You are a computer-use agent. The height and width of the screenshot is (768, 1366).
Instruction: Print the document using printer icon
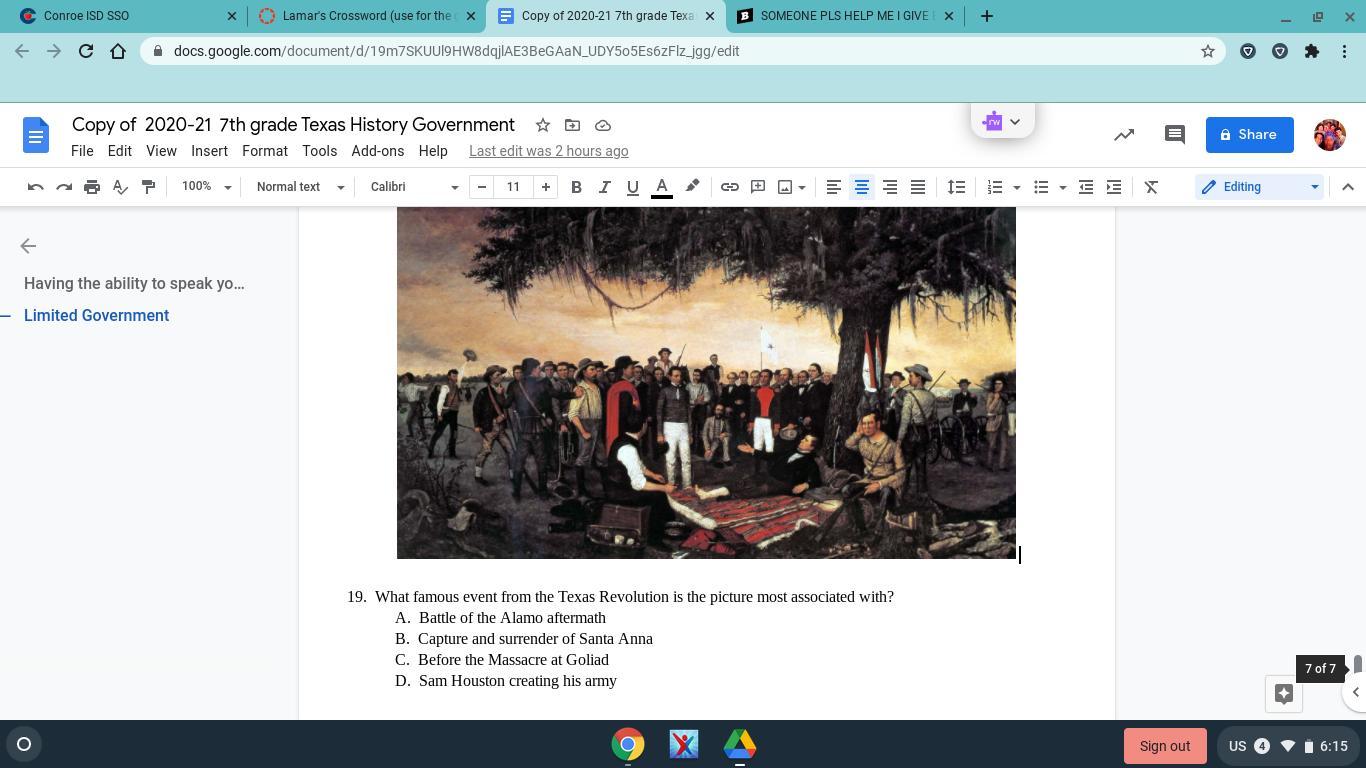[92, 187]
